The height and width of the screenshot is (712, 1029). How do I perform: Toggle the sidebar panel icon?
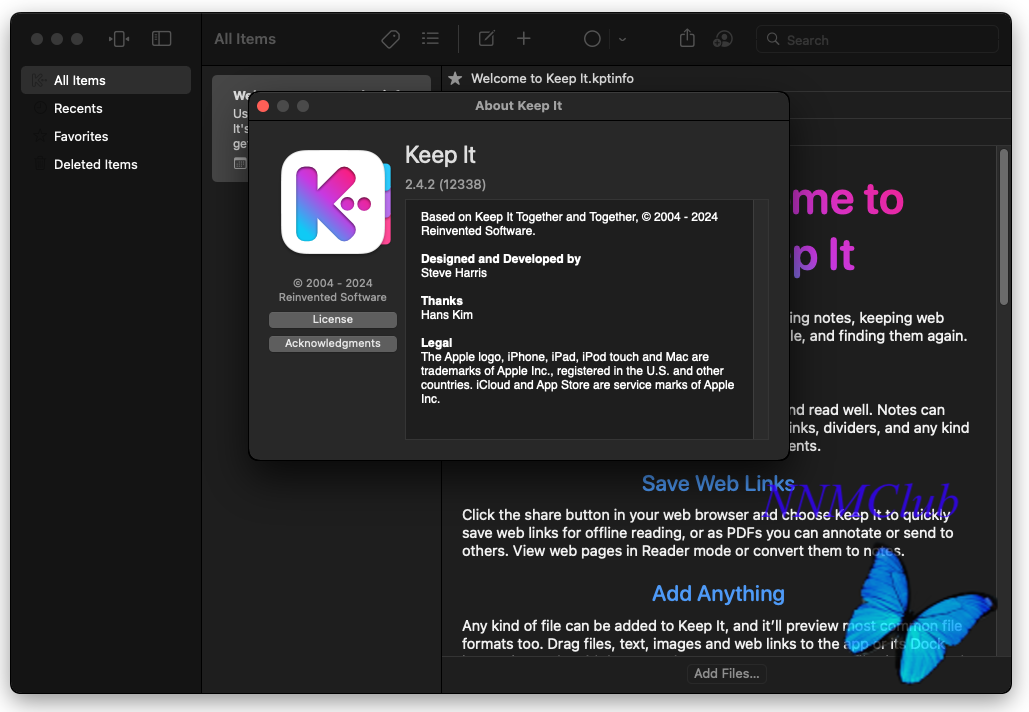161,39
